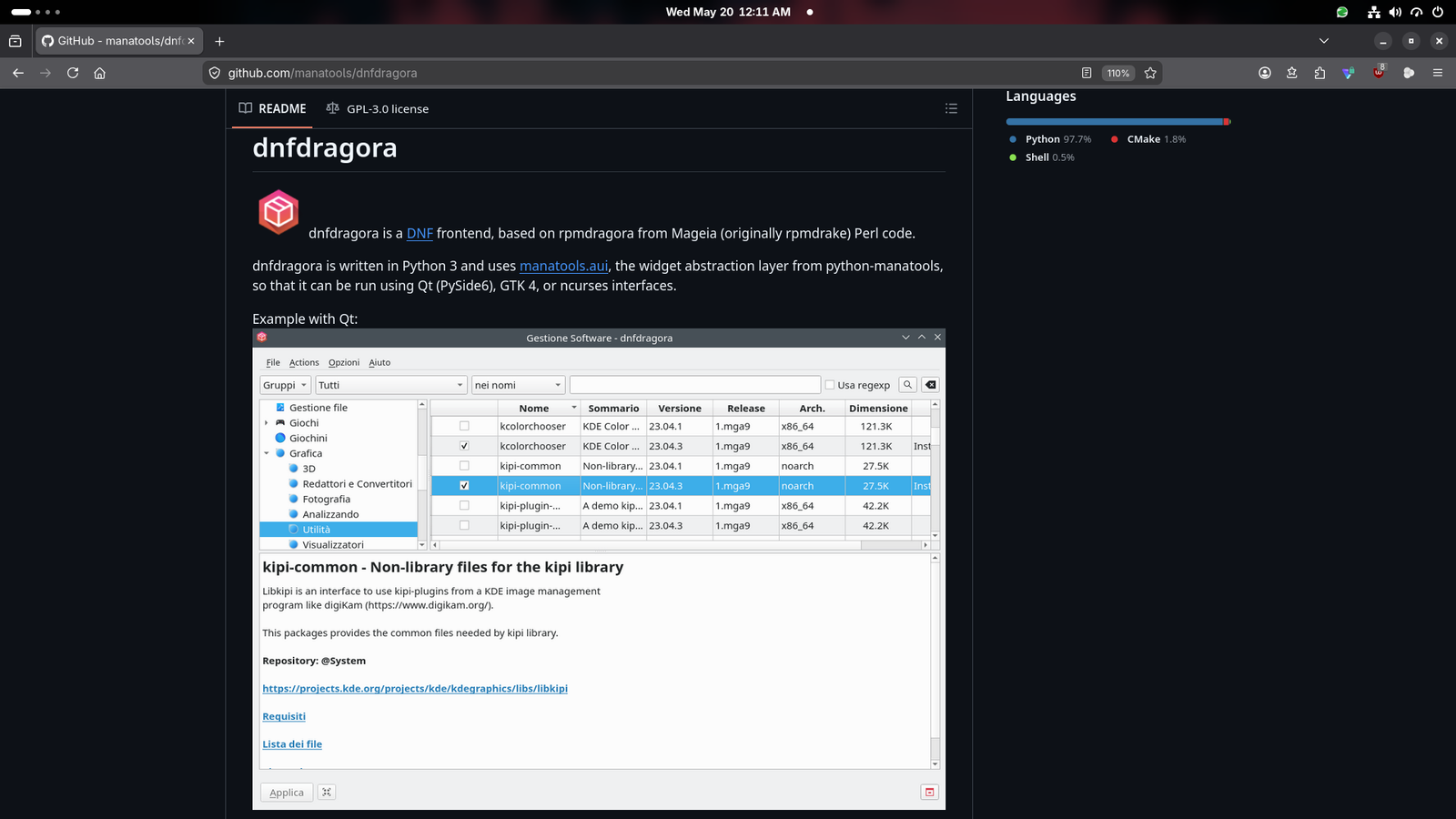Open the README outline list icon
The image size is (1456, 819).
pyautogui.click(x=951, y=108)
